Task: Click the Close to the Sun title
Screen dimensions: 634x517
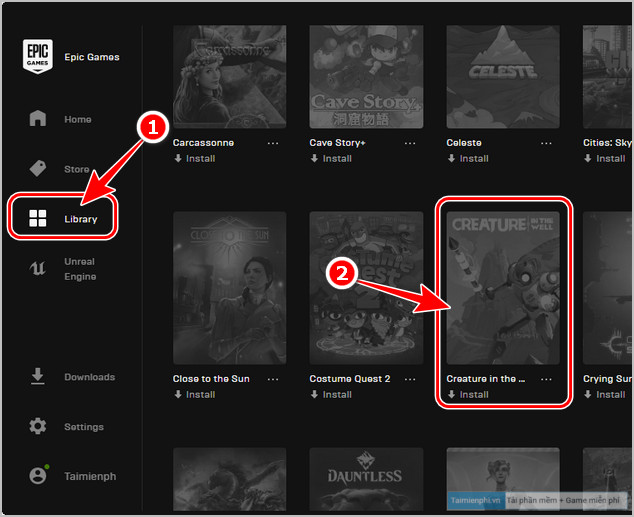Action: tap(211, 379)
